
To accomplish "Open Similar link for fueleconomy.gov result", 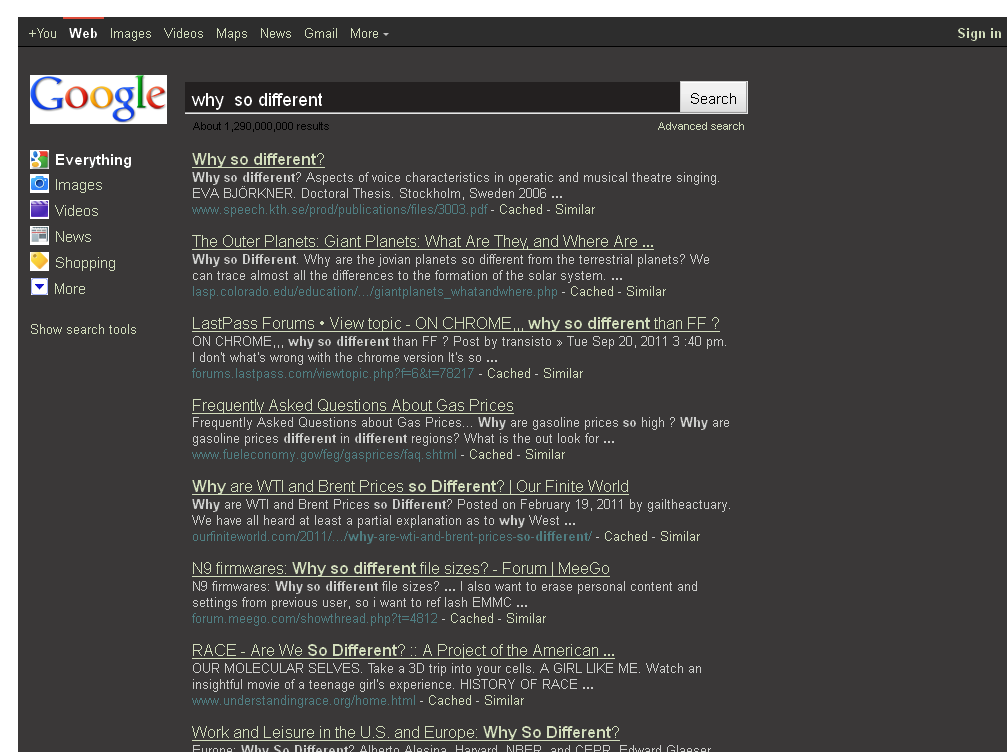I will pos(545,455).
